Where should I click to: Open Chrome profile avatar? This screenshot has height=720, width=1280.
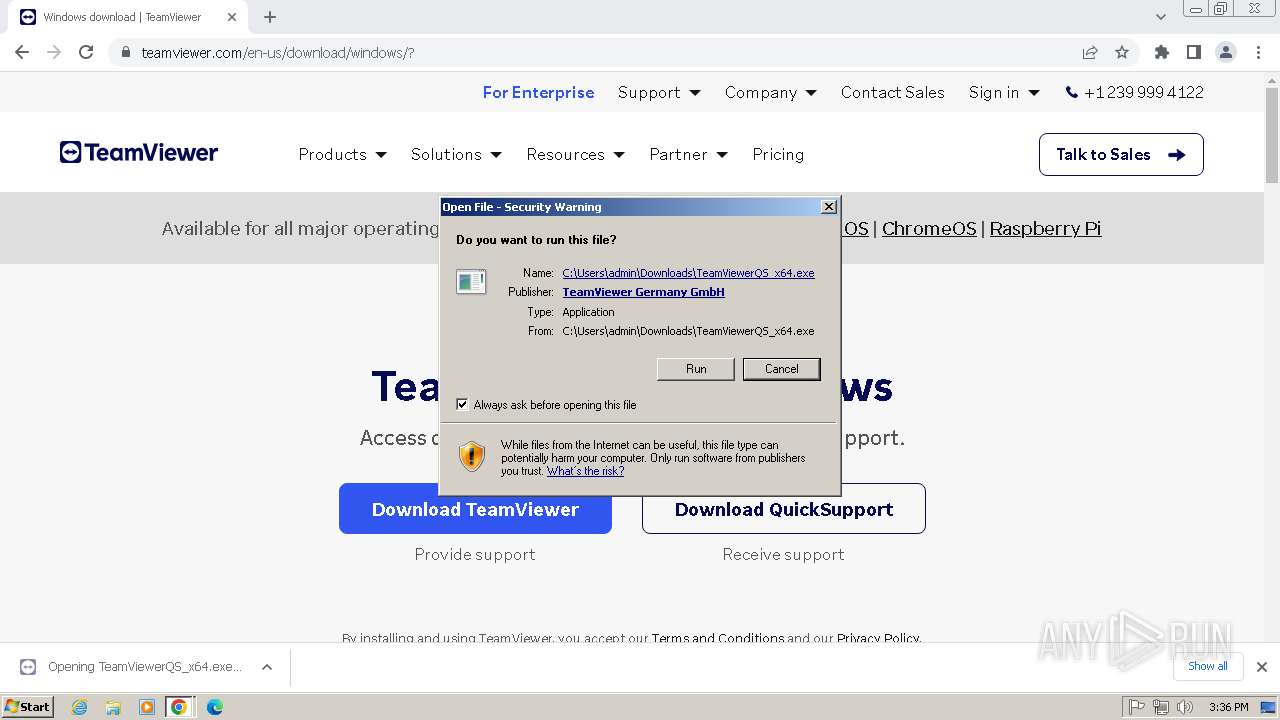coord(1226,52)
